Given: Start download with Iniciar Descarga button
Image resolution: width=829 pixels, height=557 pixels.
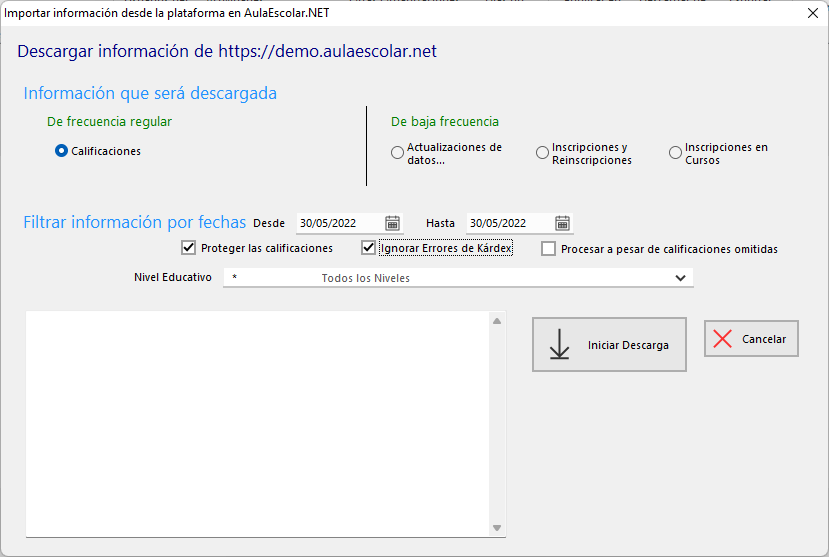Looking at the screenshot, I should pos(609,345).
